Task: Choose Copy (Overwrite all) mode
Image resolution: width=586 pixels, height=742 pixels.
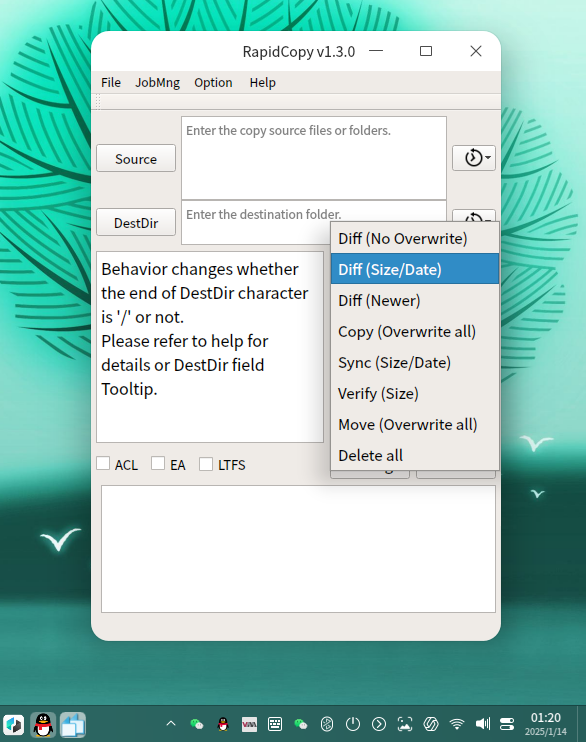Action: (415, 331)
